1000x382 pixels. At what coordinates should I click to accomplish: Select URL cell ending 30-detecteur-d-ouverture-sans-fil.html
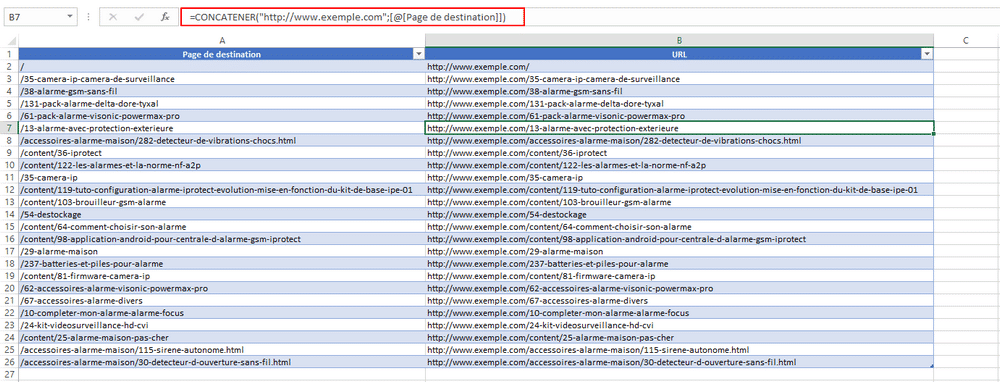(x=679, y=362)
